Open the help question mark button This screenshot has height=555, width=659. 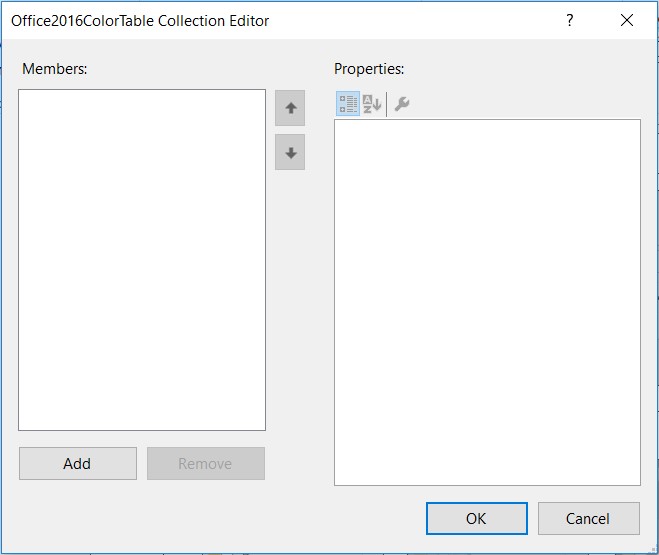(569, 20)
